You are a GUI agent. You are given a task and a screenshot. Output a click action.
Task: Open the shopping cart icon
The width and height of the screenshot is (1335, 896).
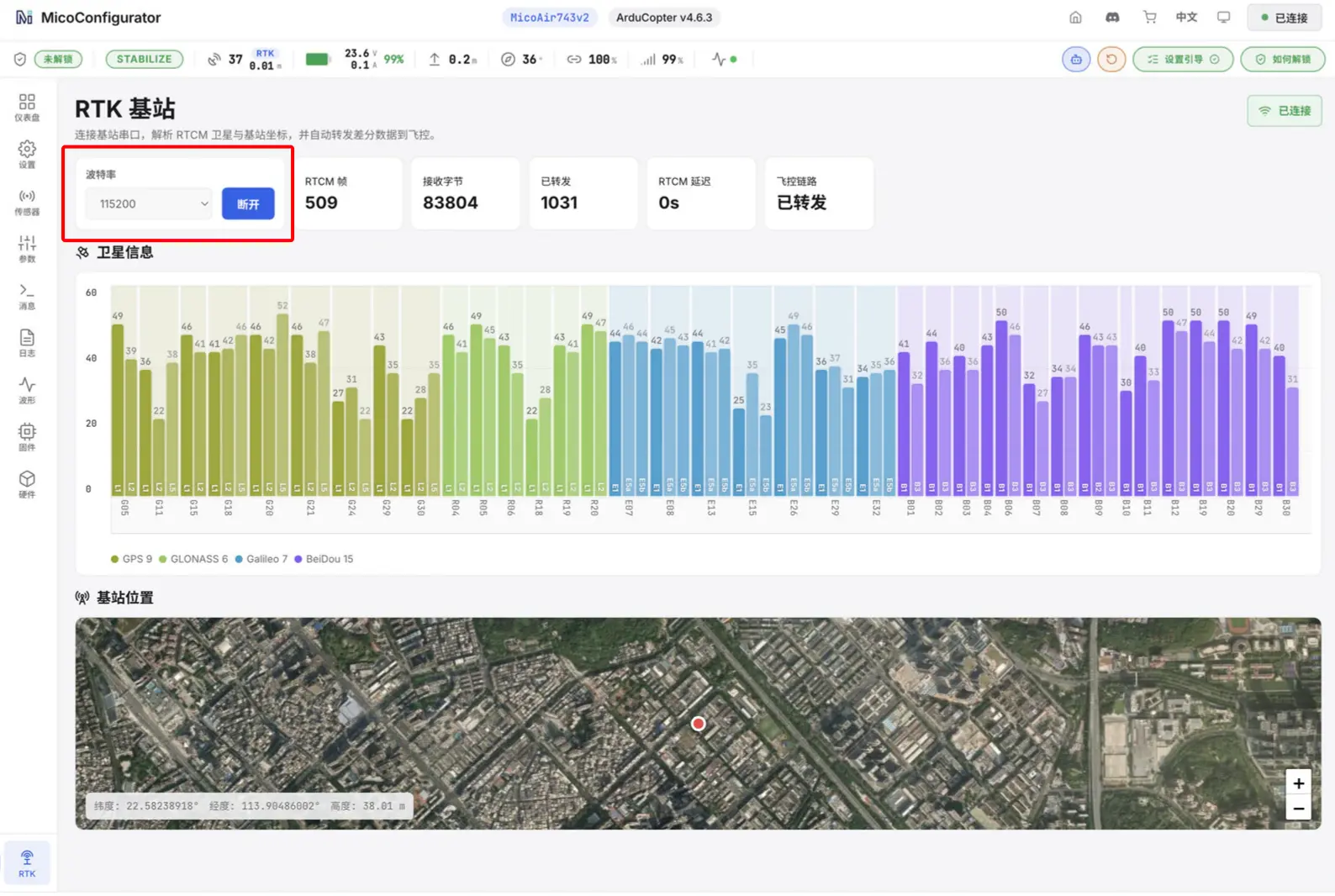pos(1149,18)
